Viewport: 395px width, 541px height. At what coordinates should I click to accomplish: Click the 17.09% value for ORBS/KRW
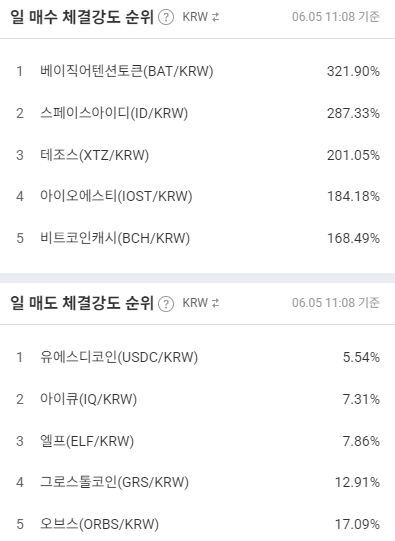pyautogui.click(x=357, y=524)
